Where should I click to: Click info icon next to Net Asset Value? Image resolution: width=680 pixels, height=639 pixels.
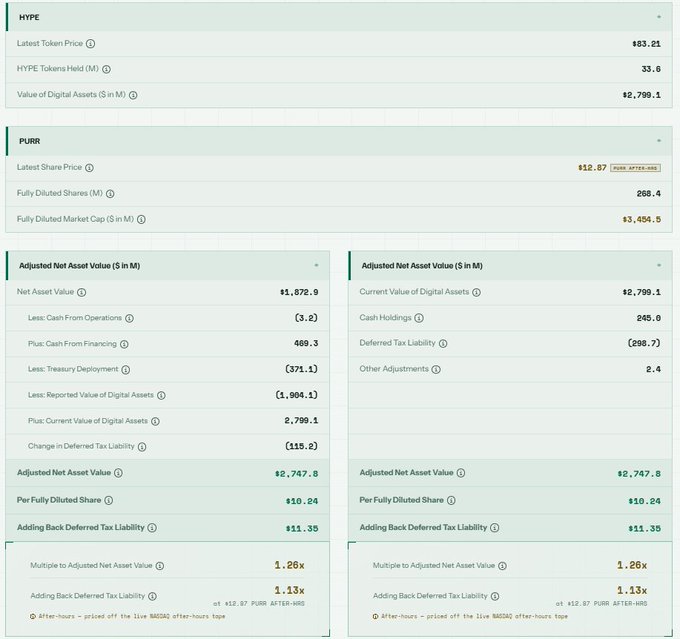pos(82,292)
